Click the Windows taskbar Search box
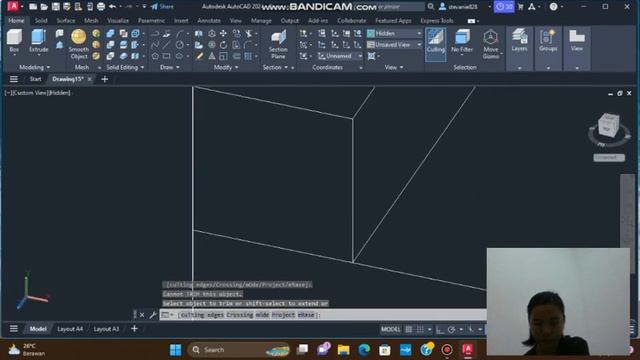 239,350
